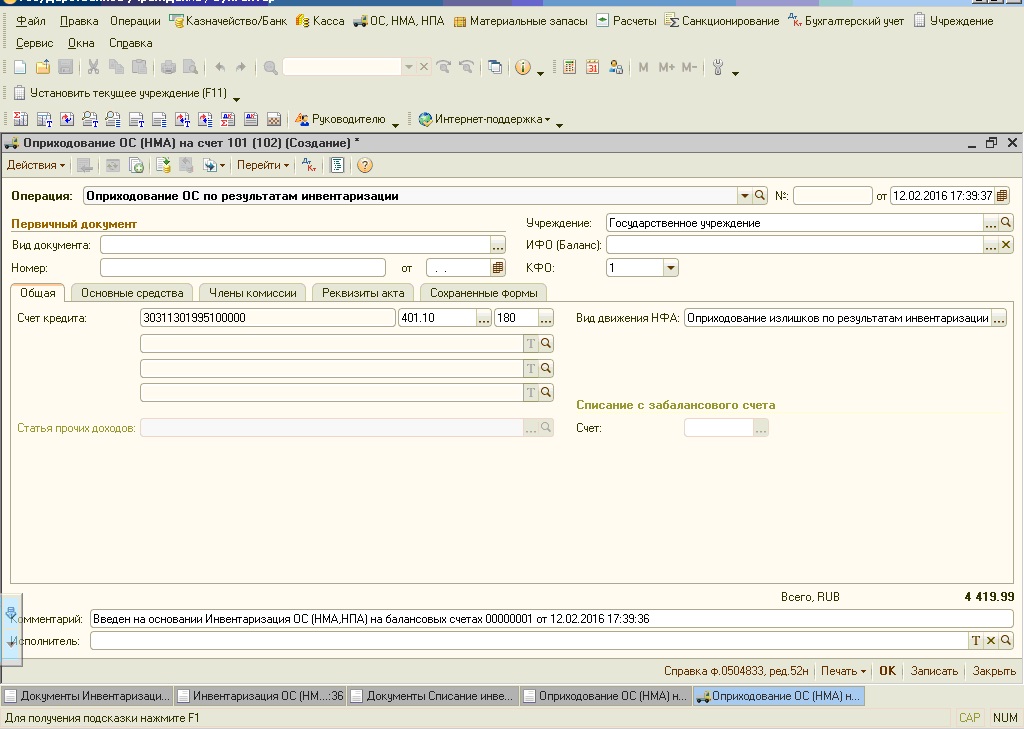The height and width of the screenshot is (729, 1024).
Task: Open the Действия dropdown menu
Action: [36, 165]
